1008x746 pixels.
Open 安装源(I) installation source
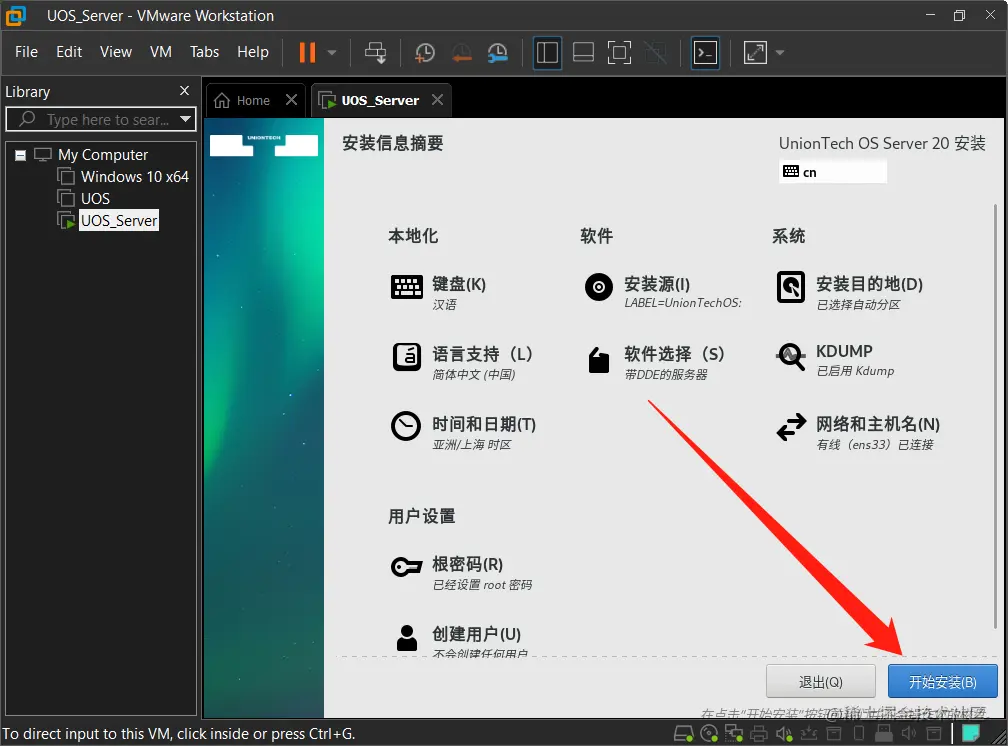coord(662,292)
